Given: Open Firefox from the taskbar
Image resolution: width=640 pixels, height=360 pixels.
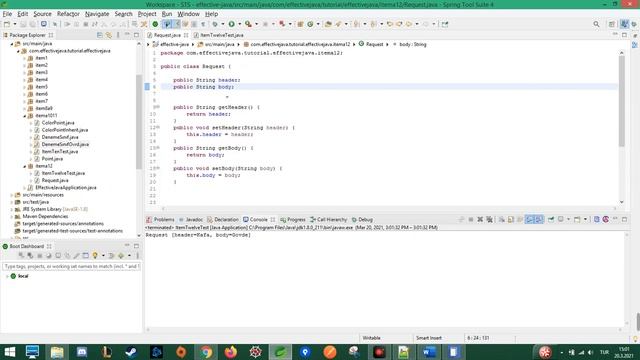Looking at the screenshot, I should click(231, 351).
